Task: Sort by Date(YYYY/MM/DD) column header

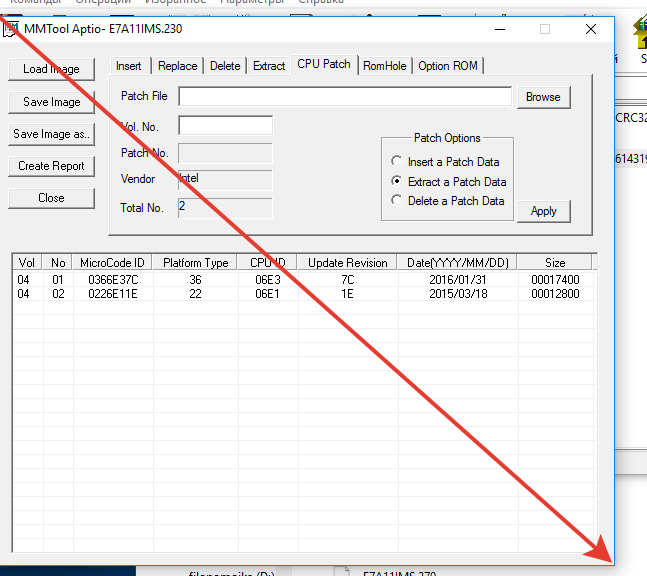Action: 458,262
